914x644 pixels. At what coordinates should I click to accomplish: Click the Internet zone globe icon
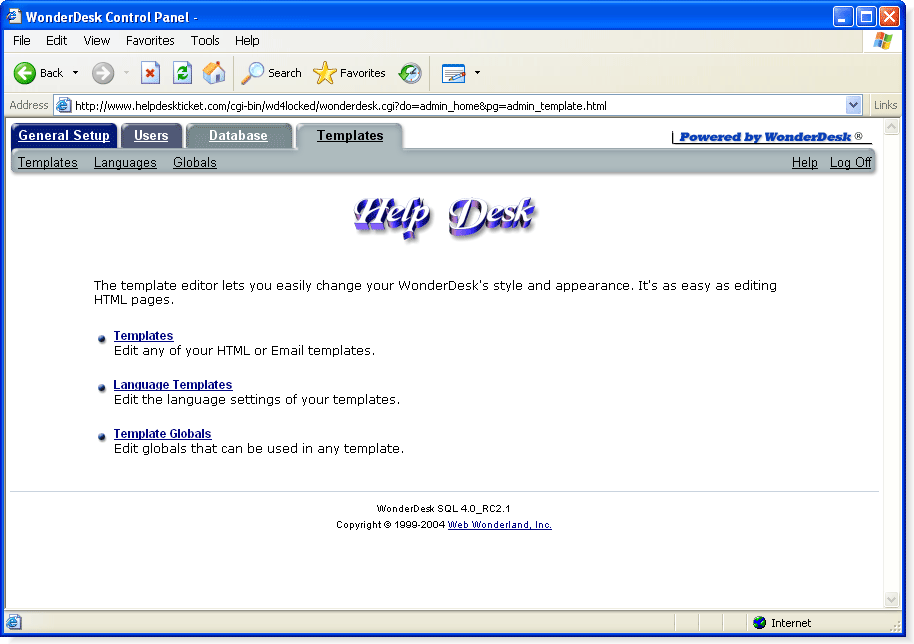pos(759,622)
